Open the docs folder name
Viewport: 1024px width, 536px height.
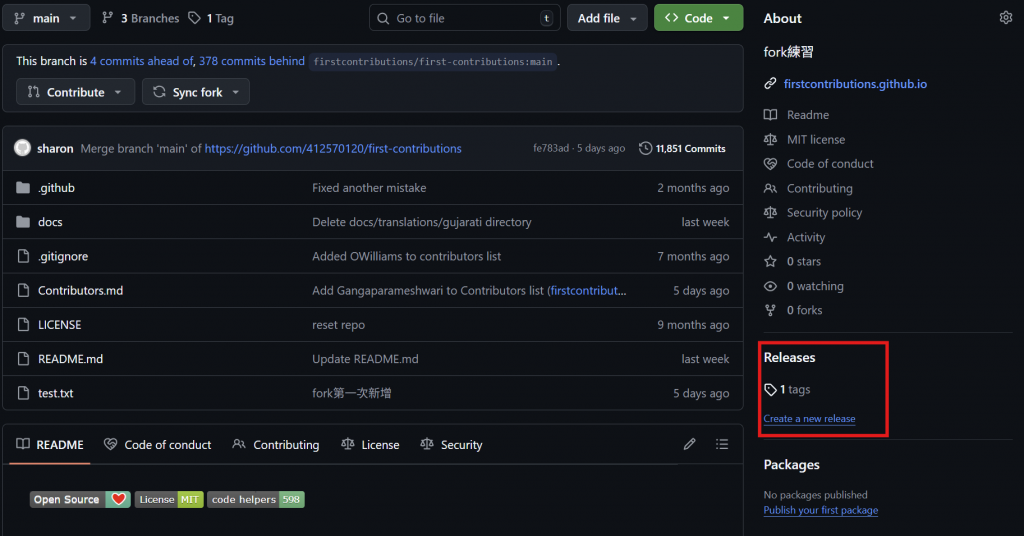50,222
